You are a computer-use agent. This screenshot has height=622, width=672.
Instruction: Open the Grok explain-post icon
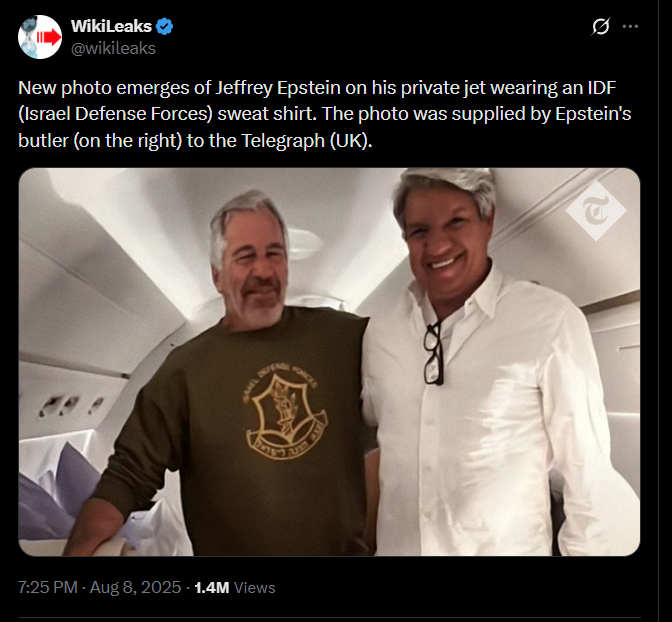(x=600, y=27)
